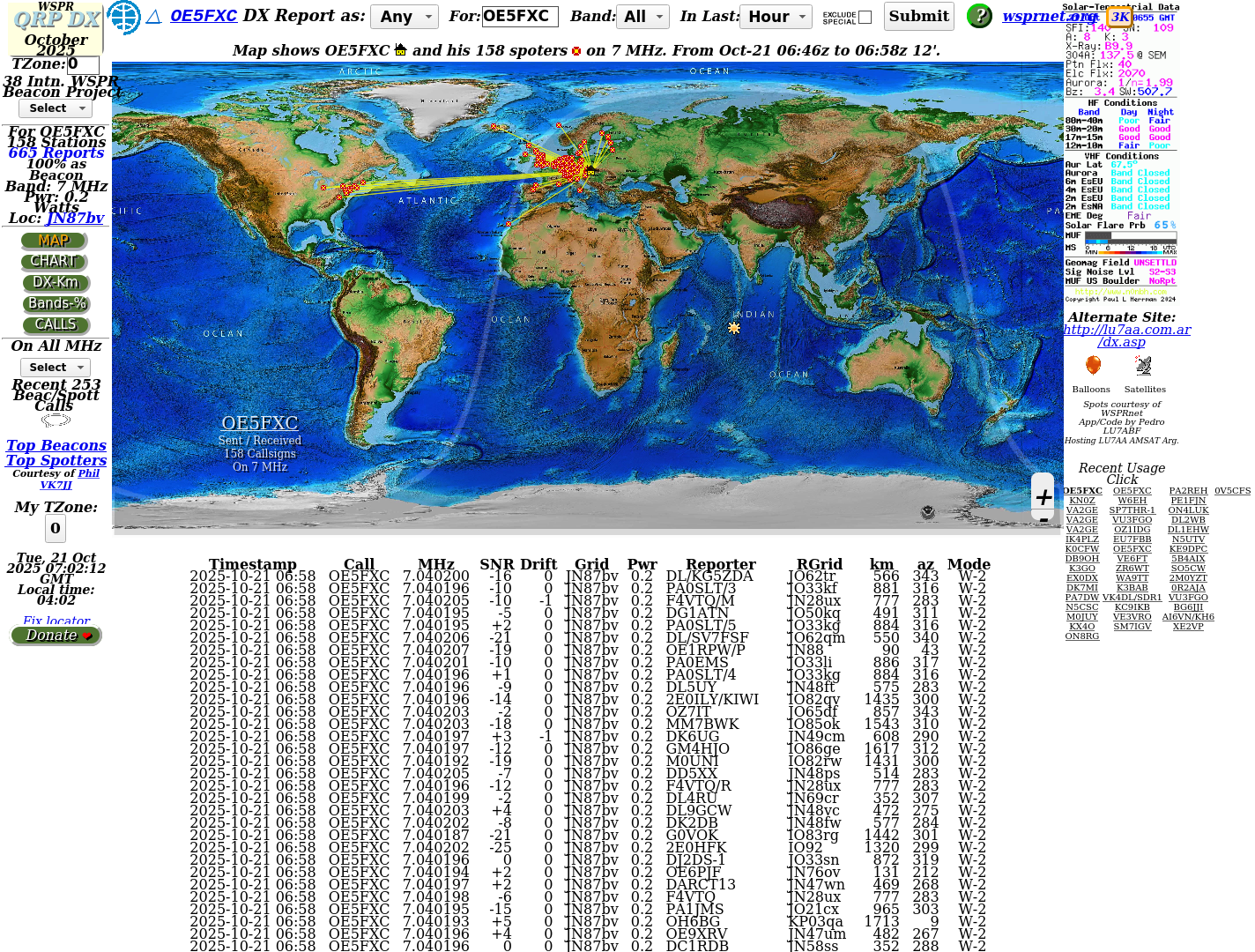Open the Balloons tracker icon

tap(1093, 366)
